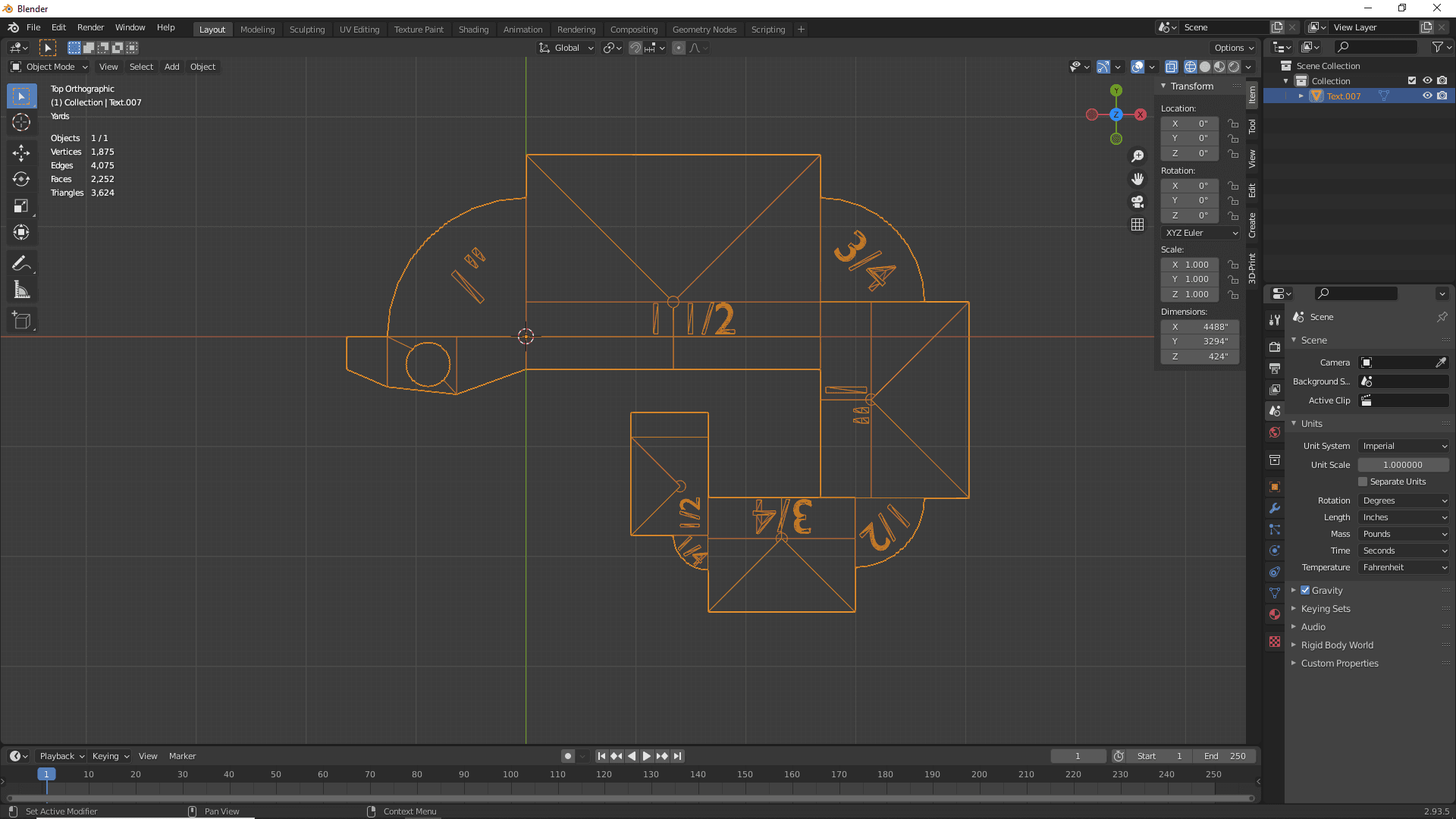The image size is (1456, 819).
Task: Click the outliner search field
Action: click(x=1376, y=47)
